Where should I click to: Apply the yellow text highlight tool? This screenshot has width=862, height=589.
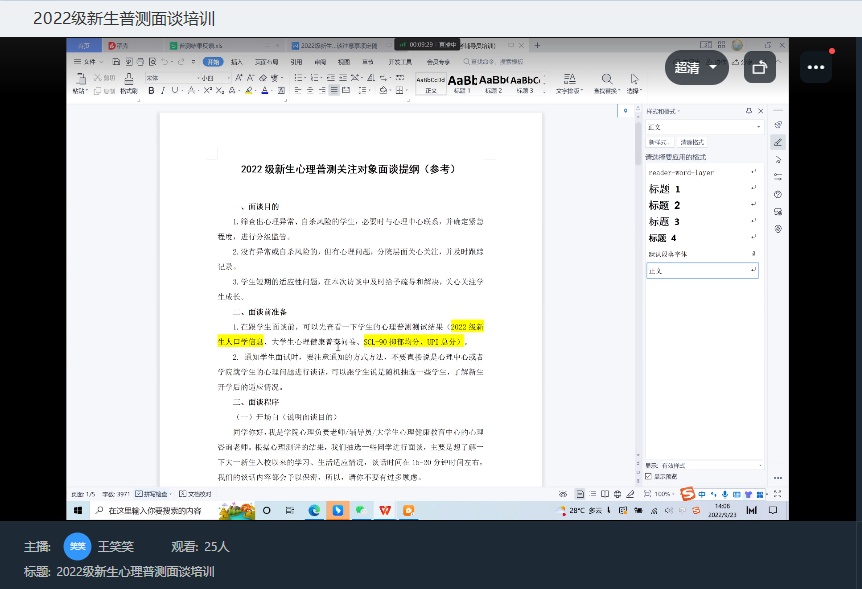pyautogui.click(x=247, y=90)
